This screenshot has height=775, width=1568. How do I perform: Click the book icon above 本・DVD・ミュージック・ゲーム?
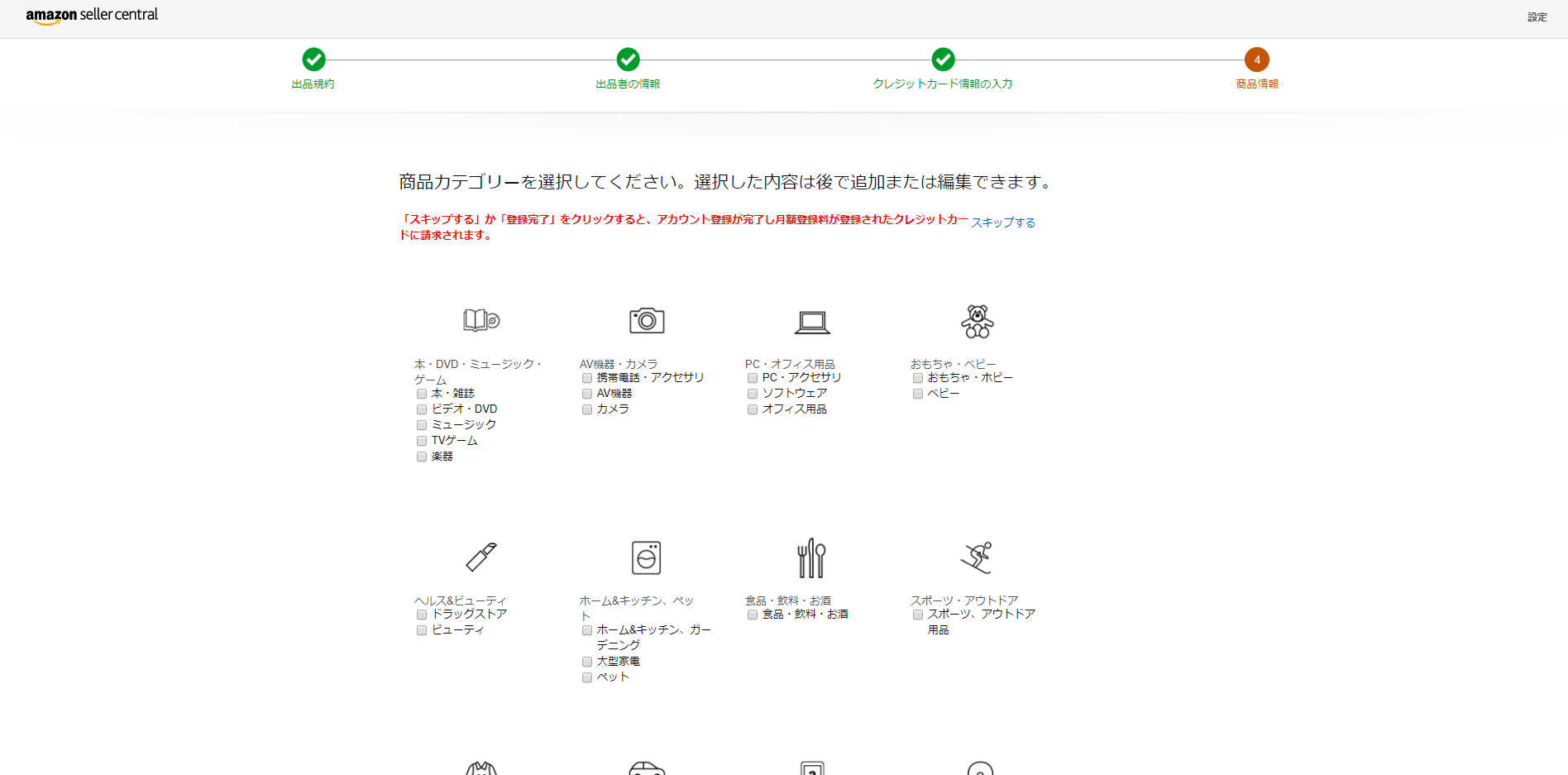[480, 321]
